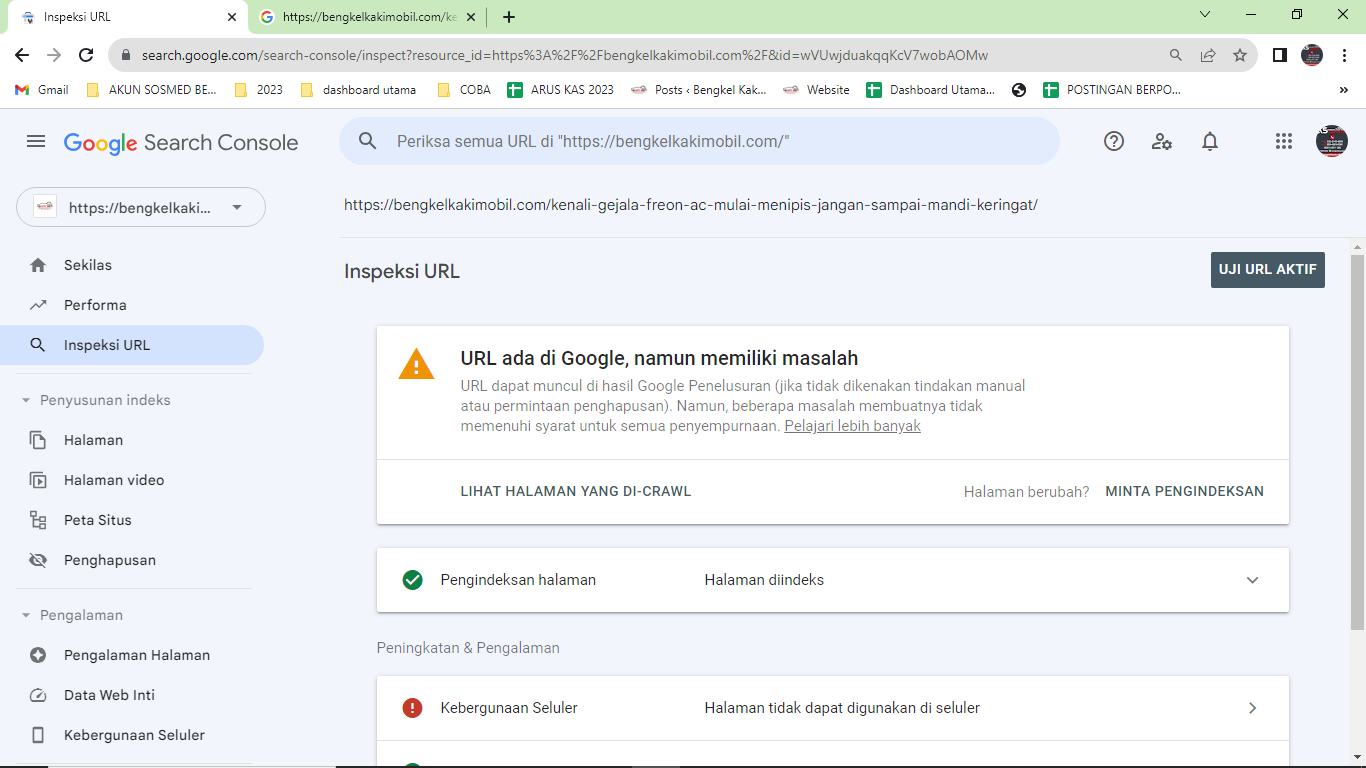This screenshot has width=1366, height=768.
Task: Open the AKUN SOSMED bookmark folder
Action: click(151, 90)
